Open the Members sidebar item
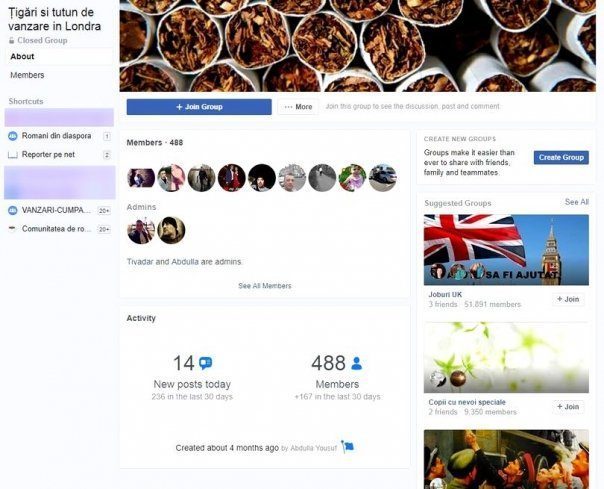Image resolution: width=604 pixels, height=489 pixels. click(x=27, y=75)
